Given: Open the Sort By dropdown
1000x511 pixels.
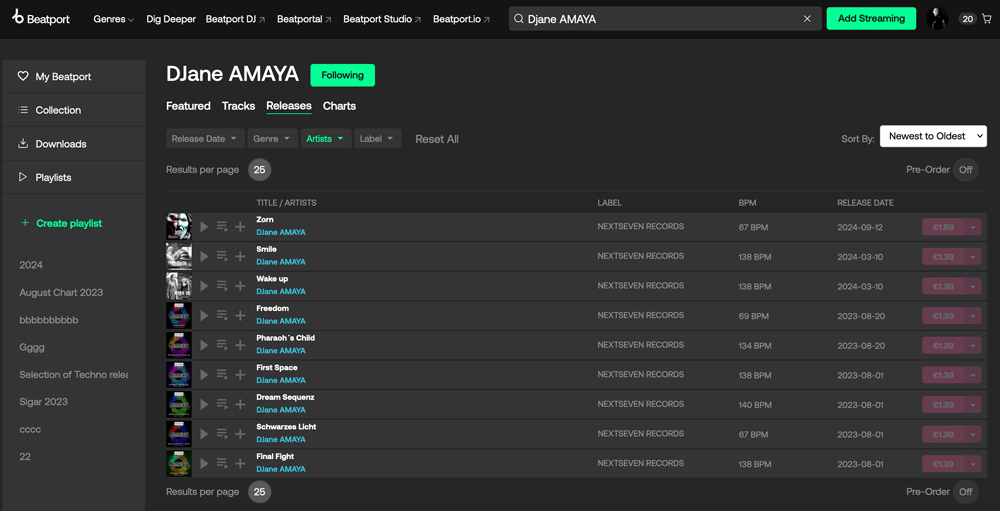Looking at the screenshot, I should pos(933,136).
